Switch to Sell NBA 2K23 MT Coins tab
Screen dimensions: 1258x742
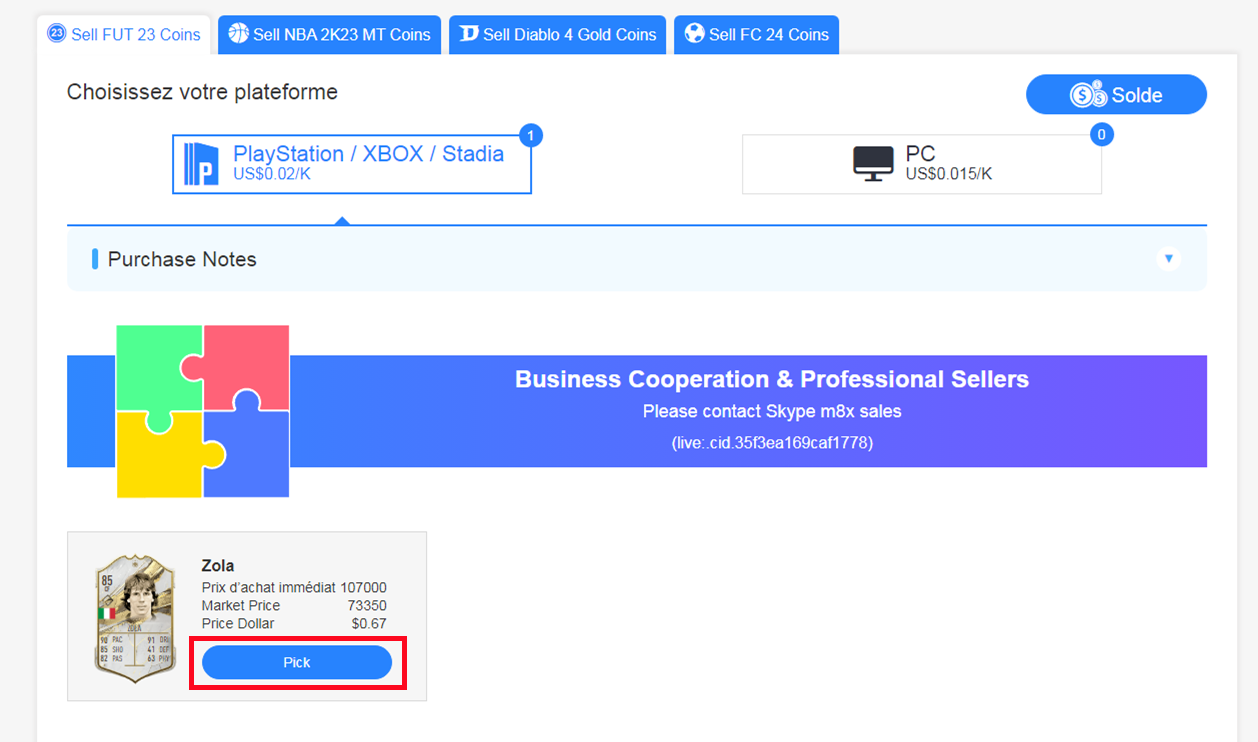pyautogui.click(x=329, y=34)
